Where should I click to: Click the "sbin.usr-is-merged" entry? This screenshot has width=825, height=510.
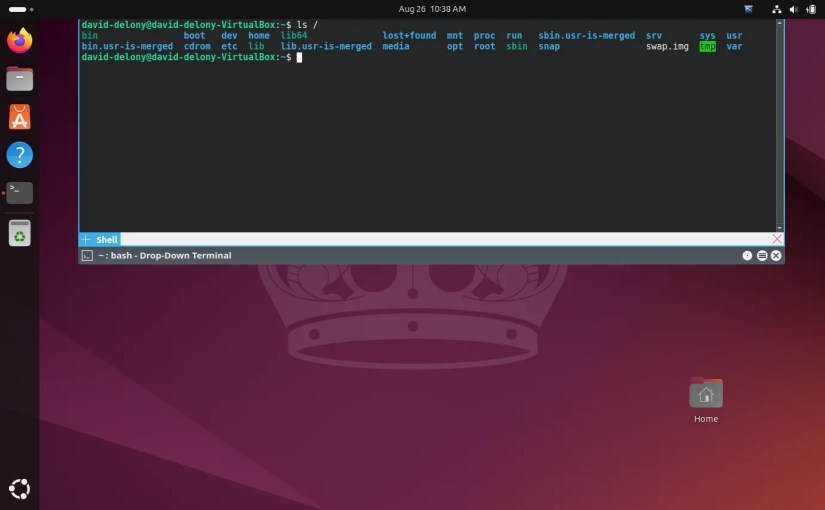587,35
